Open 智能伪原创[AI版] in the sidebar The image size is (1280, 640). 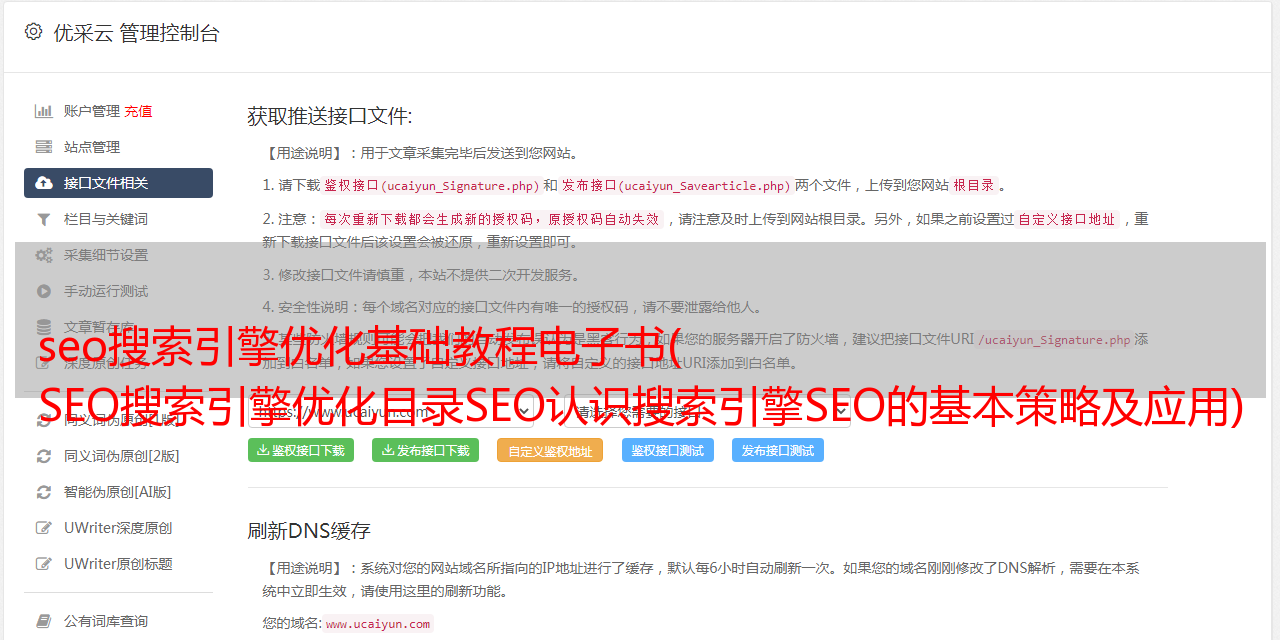pyautogui.click(x=118, y=492)
